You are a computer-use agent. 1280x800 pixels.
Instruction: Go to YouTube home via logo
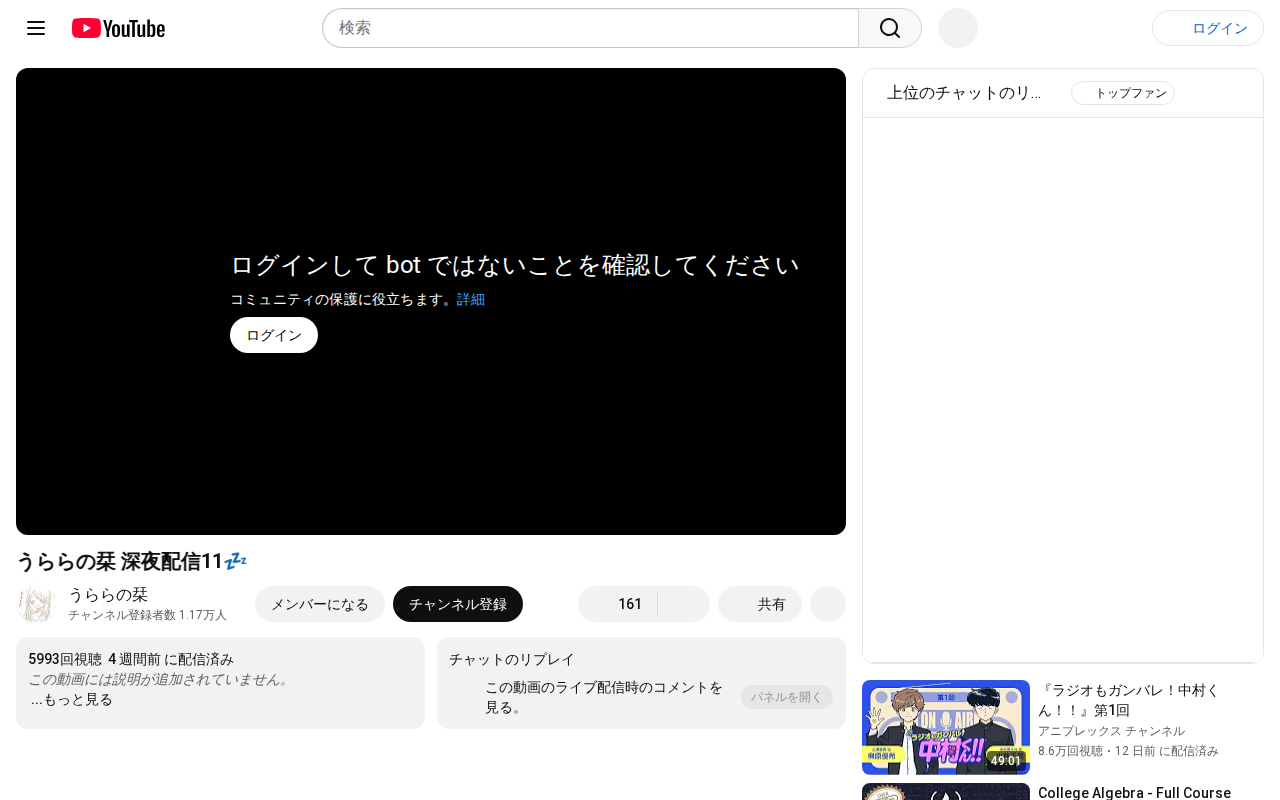118,28
